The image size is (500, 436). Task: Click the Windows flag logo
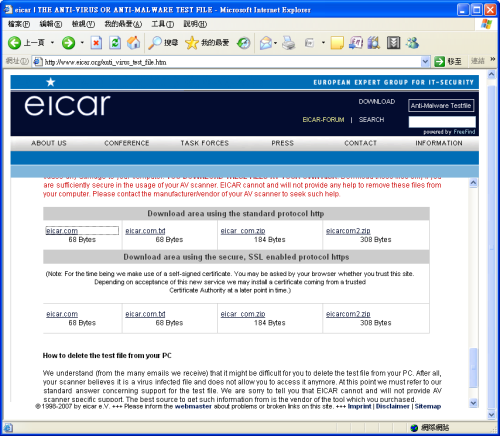point(487,24)
